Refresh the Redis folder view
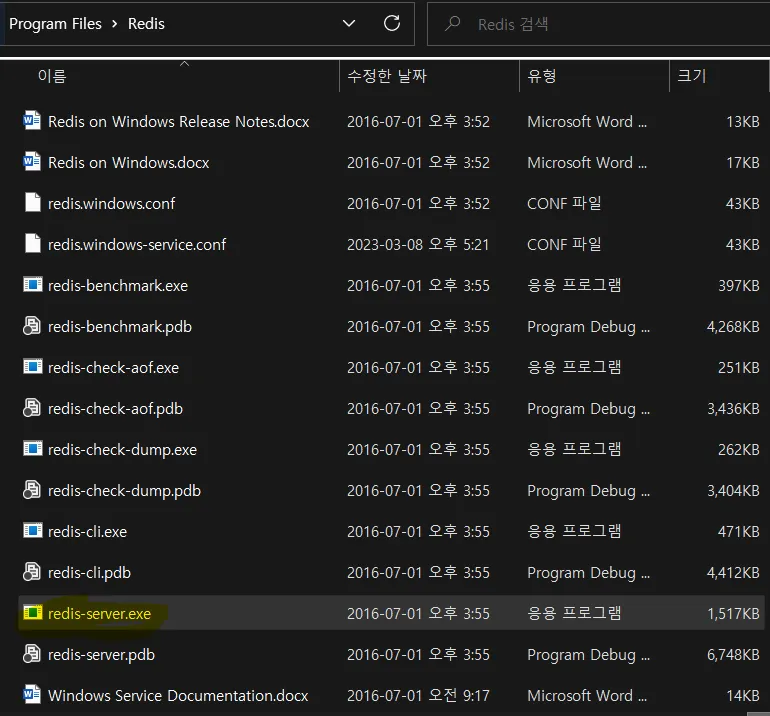Screen dimensions: 770x716 391,23
